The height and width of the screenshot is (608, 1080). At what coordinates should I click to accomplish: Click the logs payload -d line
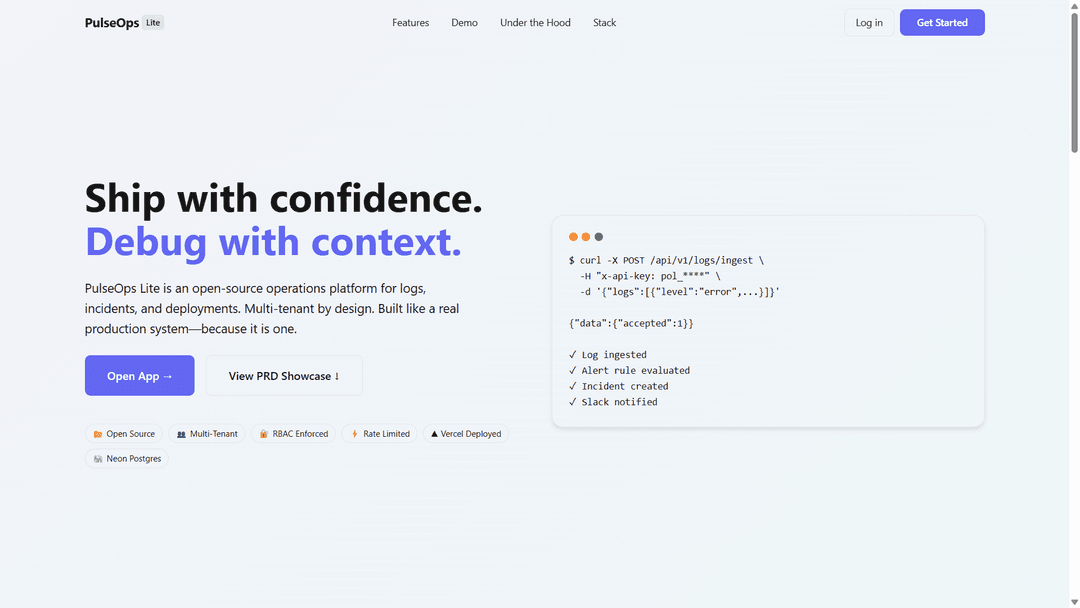coord(680,292)
